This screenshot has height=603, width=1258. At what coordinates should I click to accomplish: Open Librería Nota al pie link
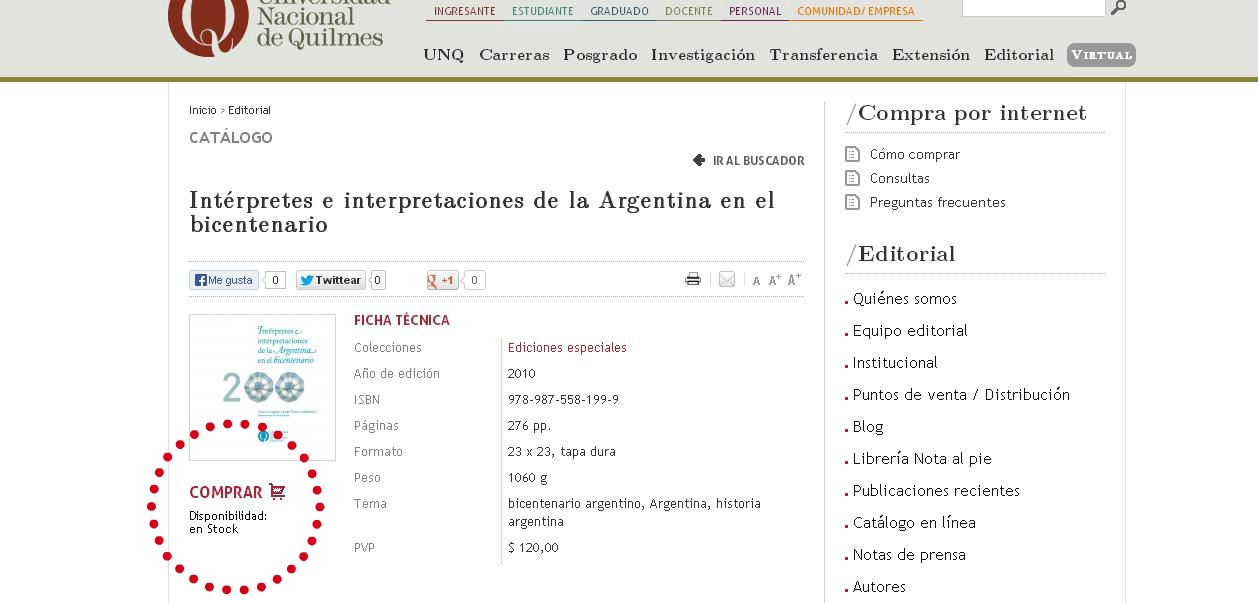[x=922, y=459]
